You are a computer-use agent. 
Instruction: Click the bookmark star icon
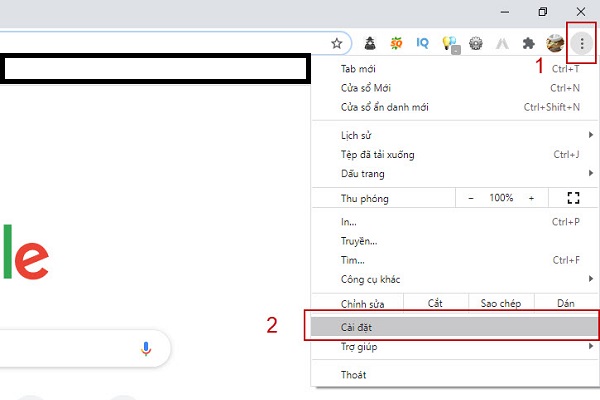337,43
